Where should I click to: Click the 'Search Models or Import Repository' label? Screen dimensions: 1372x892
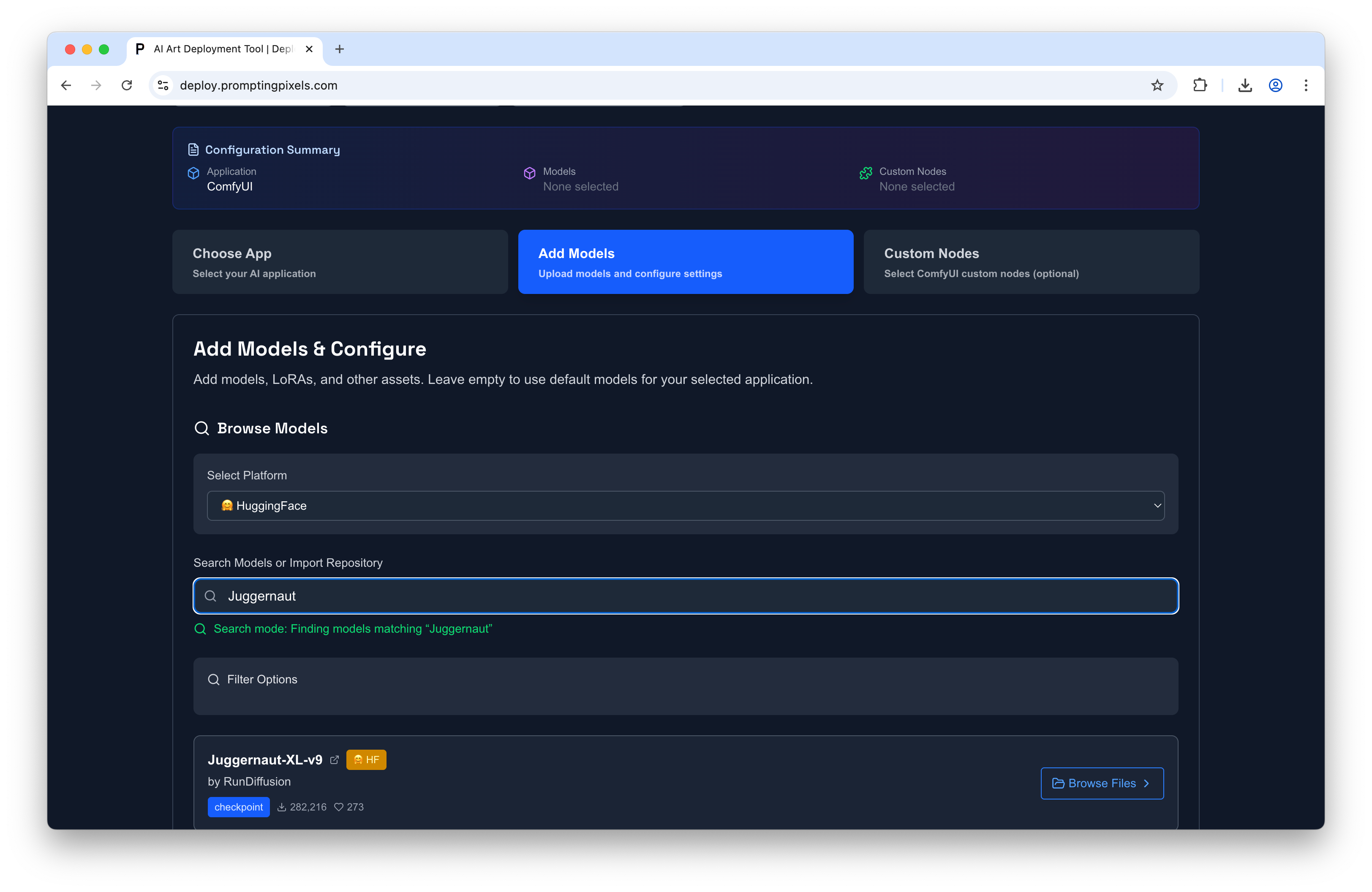pyautogui.click(x=288, y=563)
